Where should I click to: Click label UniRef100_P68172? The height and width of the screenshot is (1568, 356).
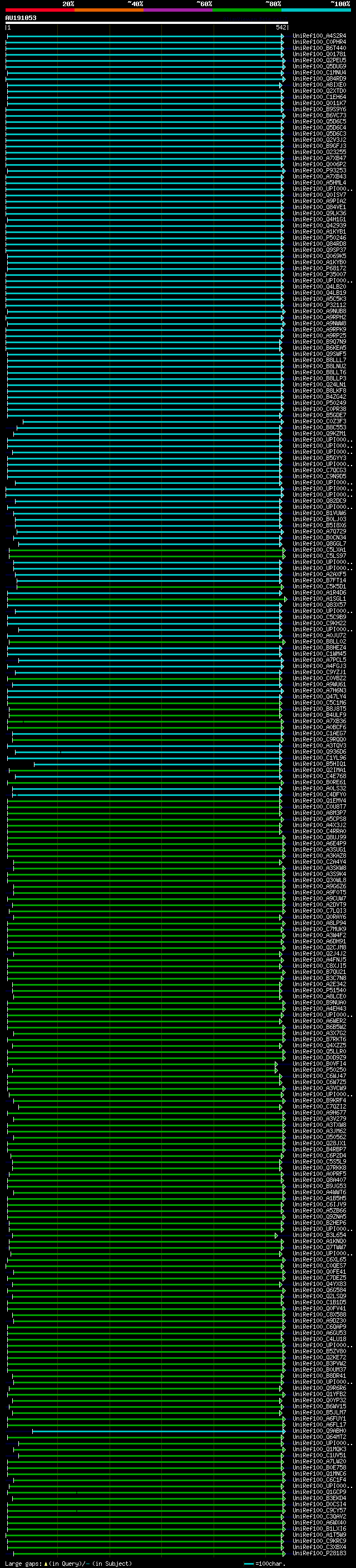(x=319, y=269)
